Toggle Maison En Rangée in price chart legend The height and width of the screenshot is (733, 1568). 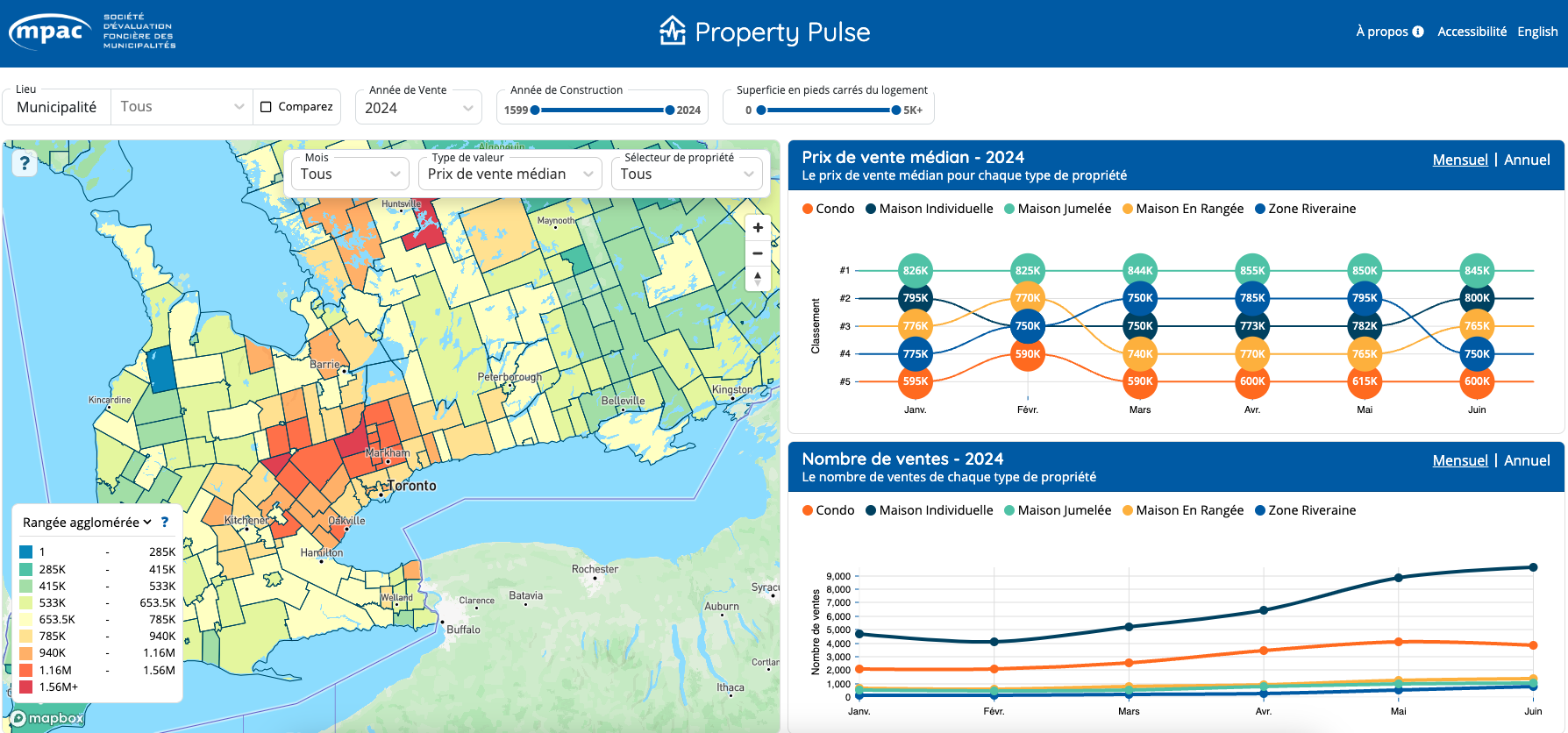1183,209
